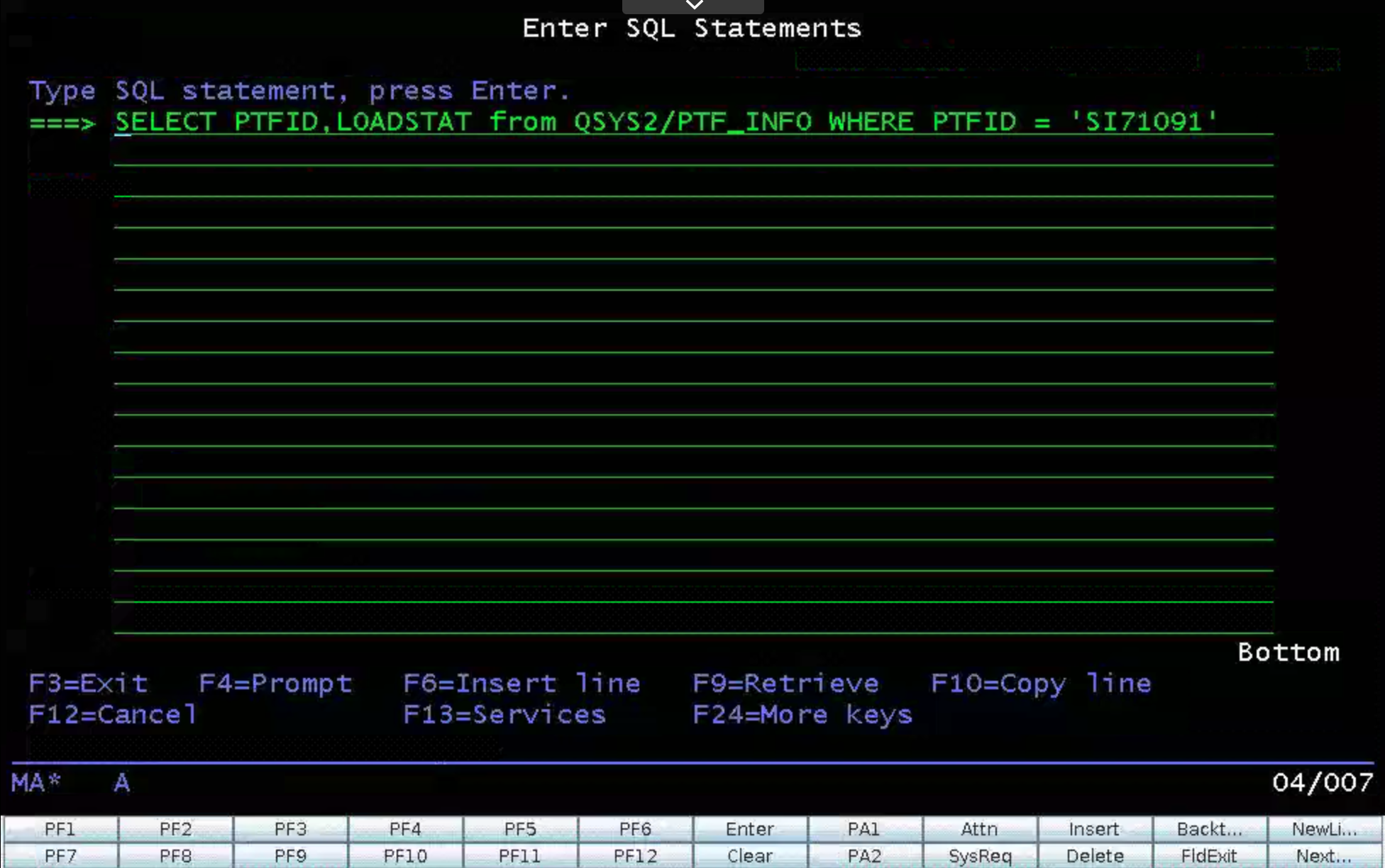Click the F9=Retrieve label
The height and width of the screenshot is (868, 1385).
[x=786, y=684]
